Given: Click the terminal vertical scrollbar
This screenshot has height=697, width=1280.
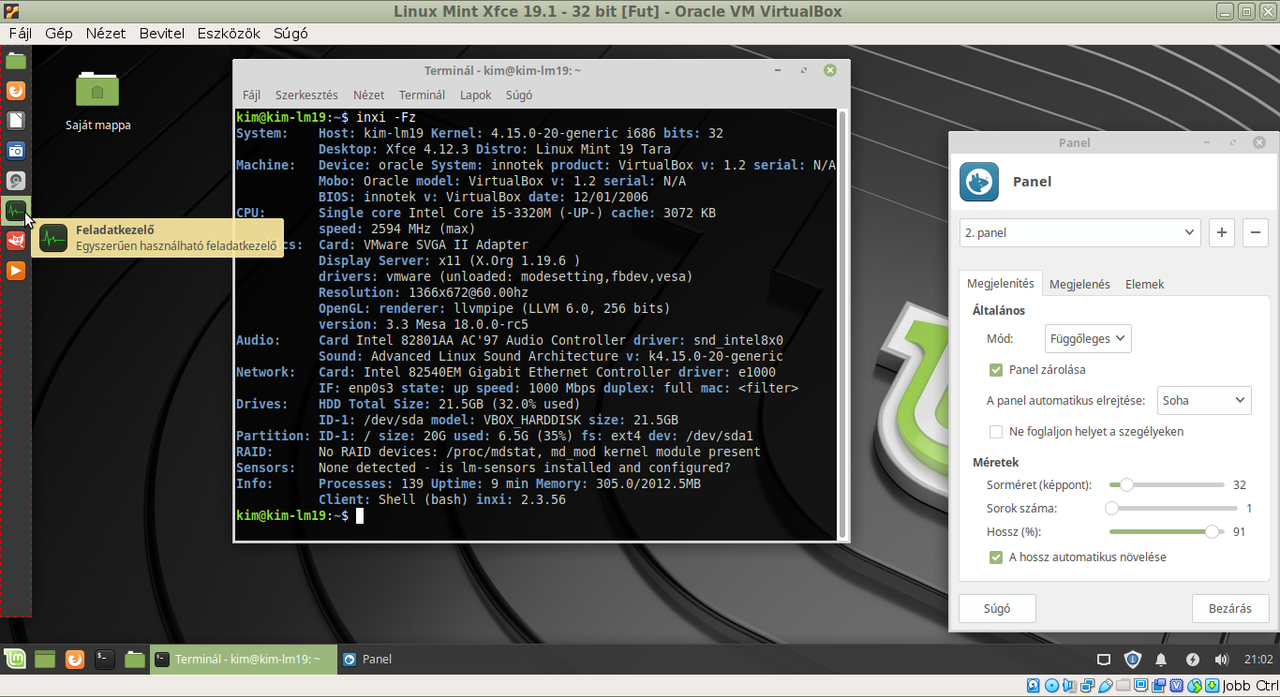Looking at the screenshot, I should [842, 325].
